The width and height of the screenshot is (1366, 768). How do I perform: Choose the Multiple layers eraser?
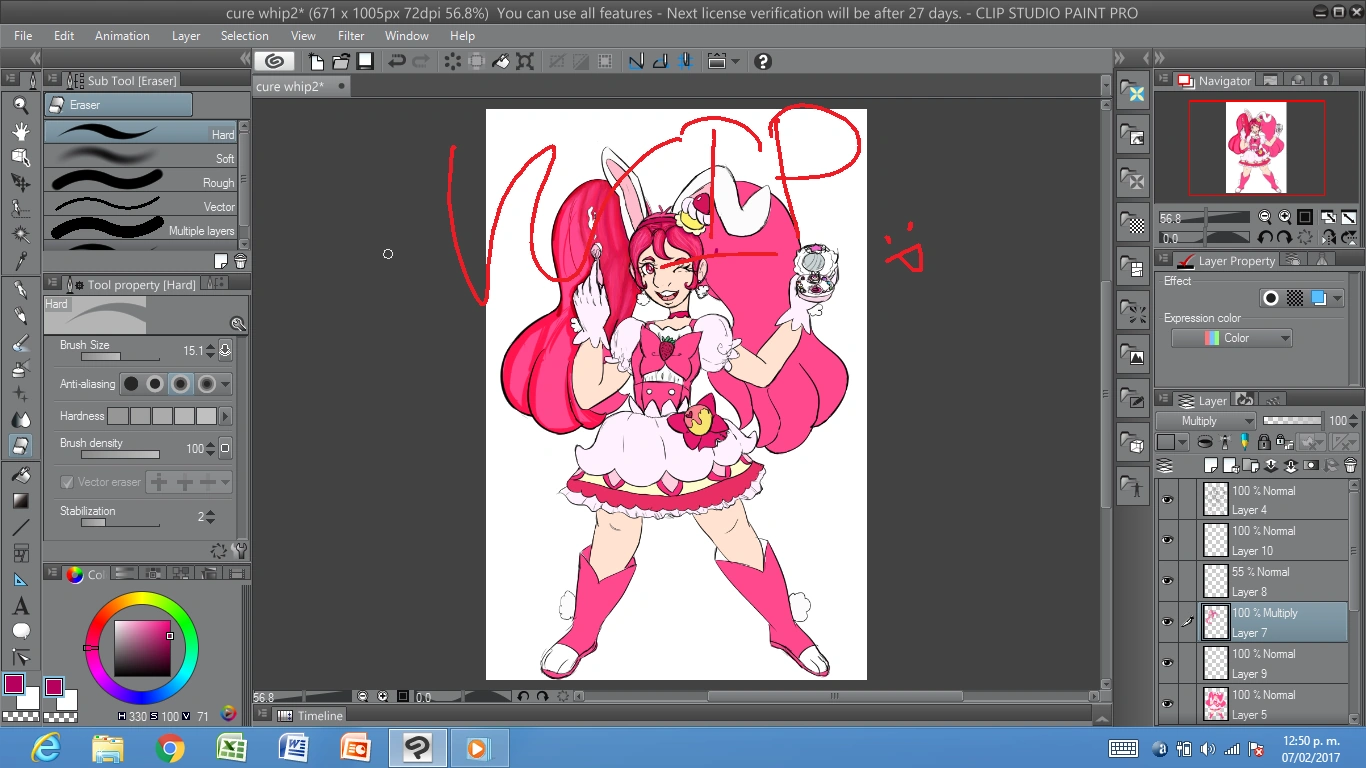pos(140,230)
